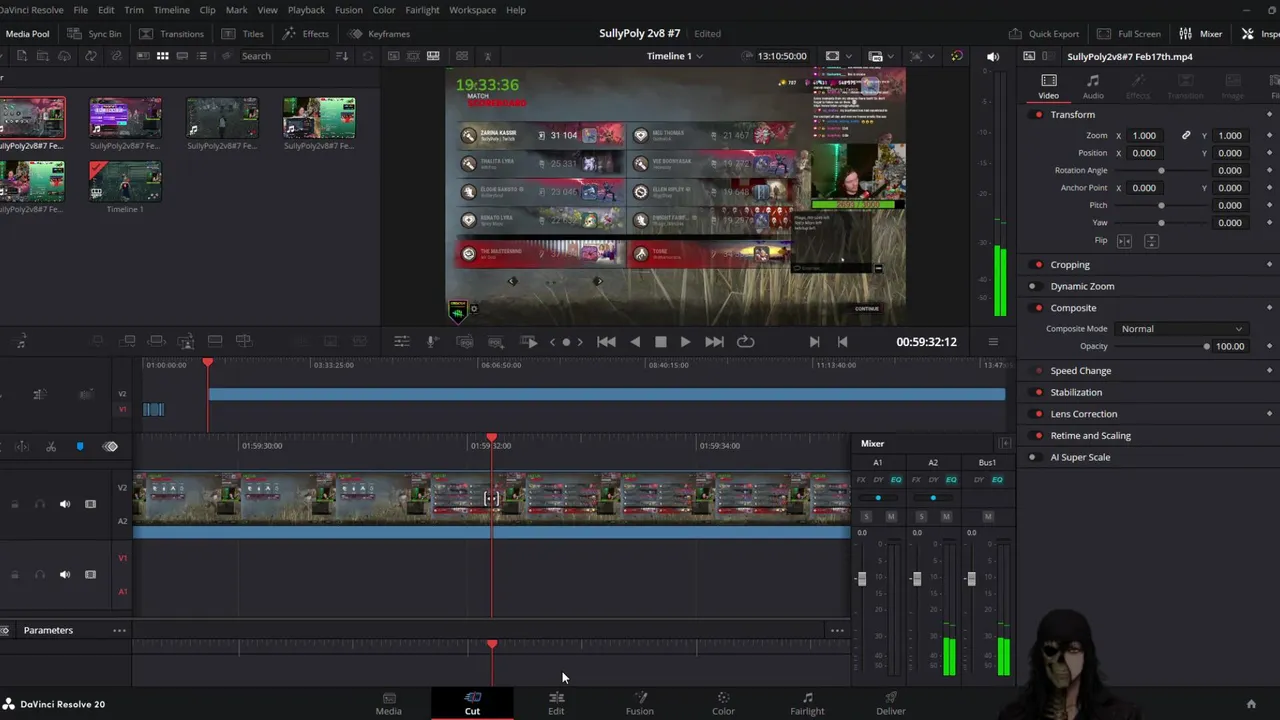Click the razor scissors tool

[51, 447]
